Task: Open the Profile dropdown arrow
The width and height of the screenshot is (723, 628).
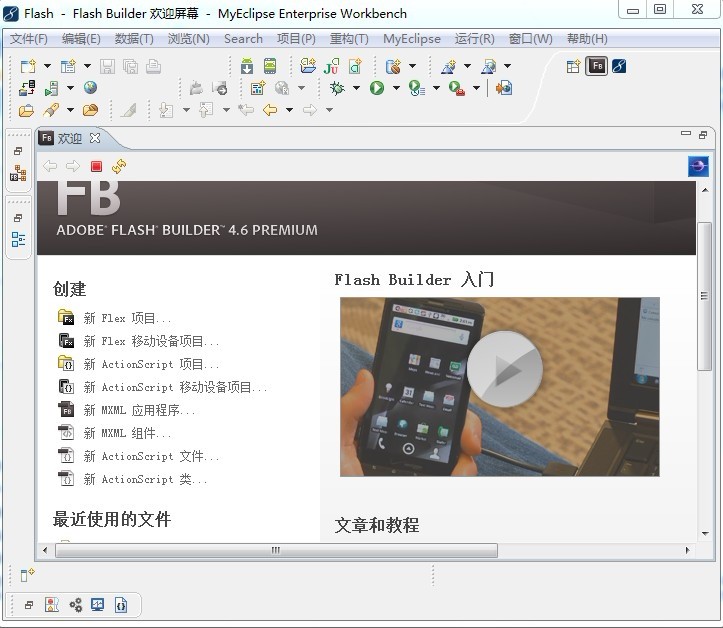Action: tap(436, 88)
